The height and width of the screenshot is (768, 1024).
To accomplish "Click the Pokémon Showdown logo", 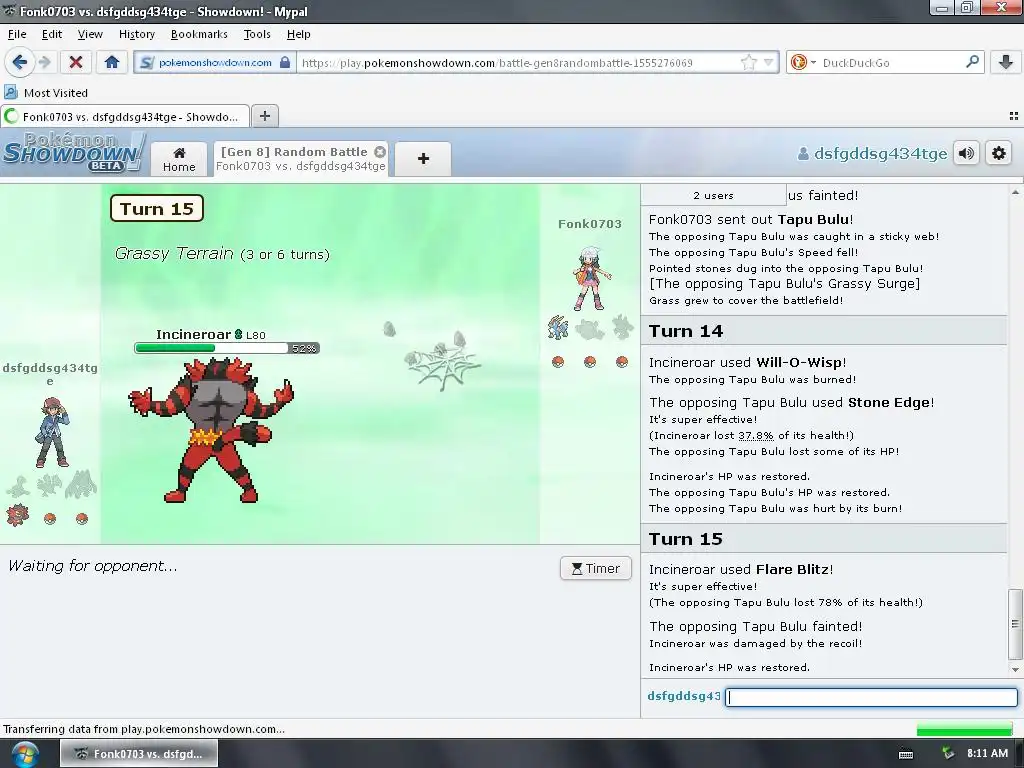I will 74,152.
